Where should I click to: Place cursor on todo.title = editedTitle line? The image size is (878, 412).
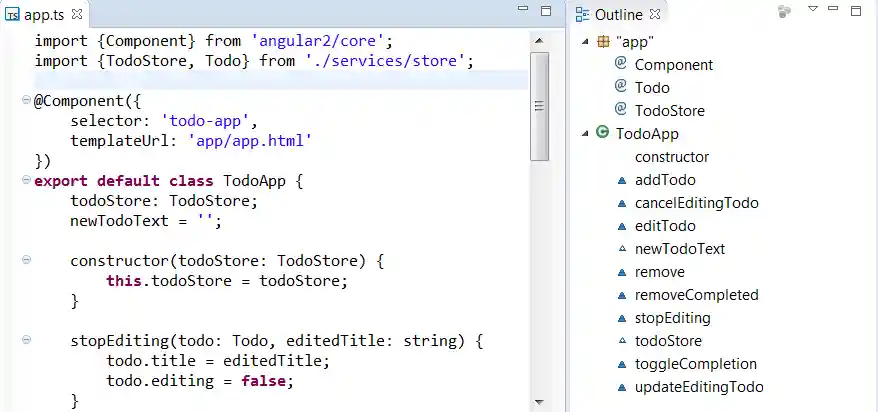pyautogui.click(x=218, y=360)
